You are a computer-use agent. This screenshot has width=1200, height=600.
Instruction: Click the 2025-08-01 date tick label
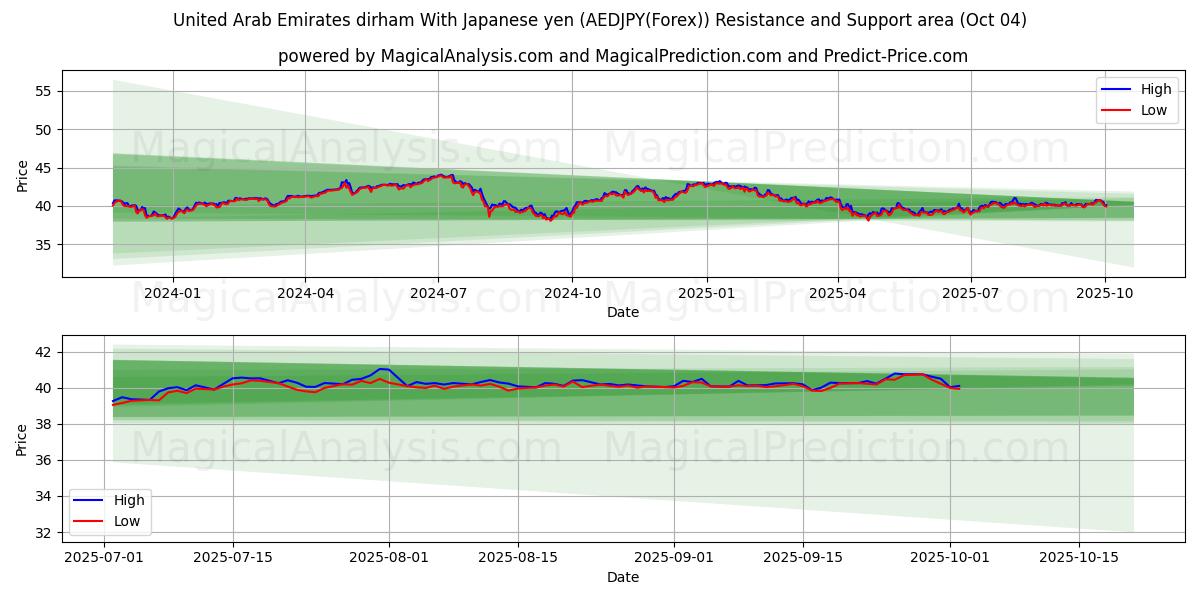pyautogui.click(x=389, y=558)
